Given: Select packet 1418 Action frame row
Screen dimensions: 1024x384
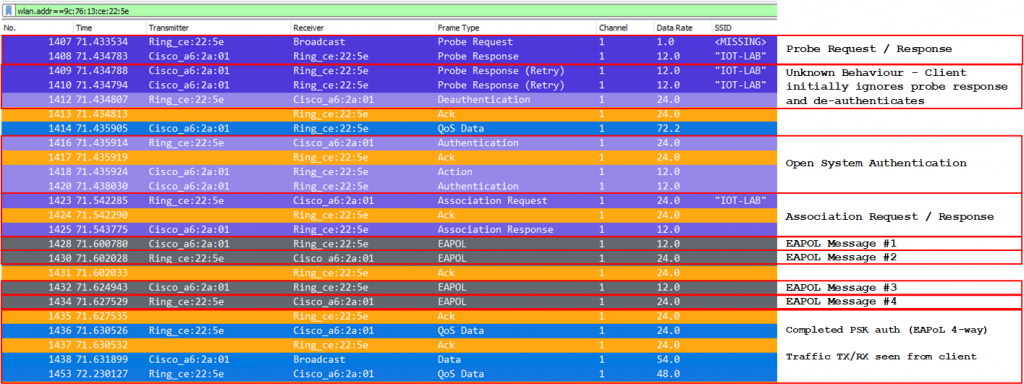Looking at the screenshot, I should [x=389, y=172].
